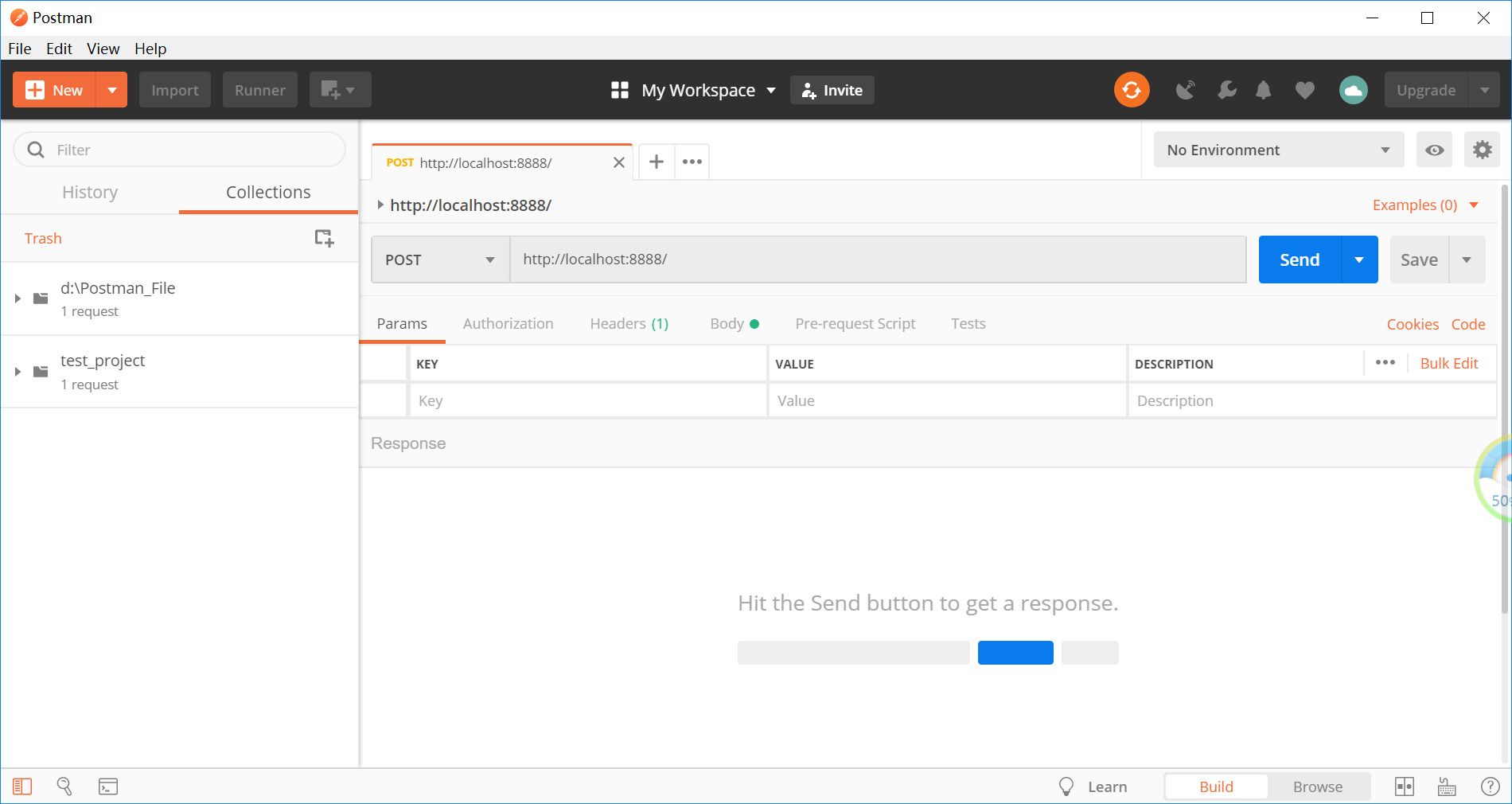Open the Headers (1) tab

[629, 323]
